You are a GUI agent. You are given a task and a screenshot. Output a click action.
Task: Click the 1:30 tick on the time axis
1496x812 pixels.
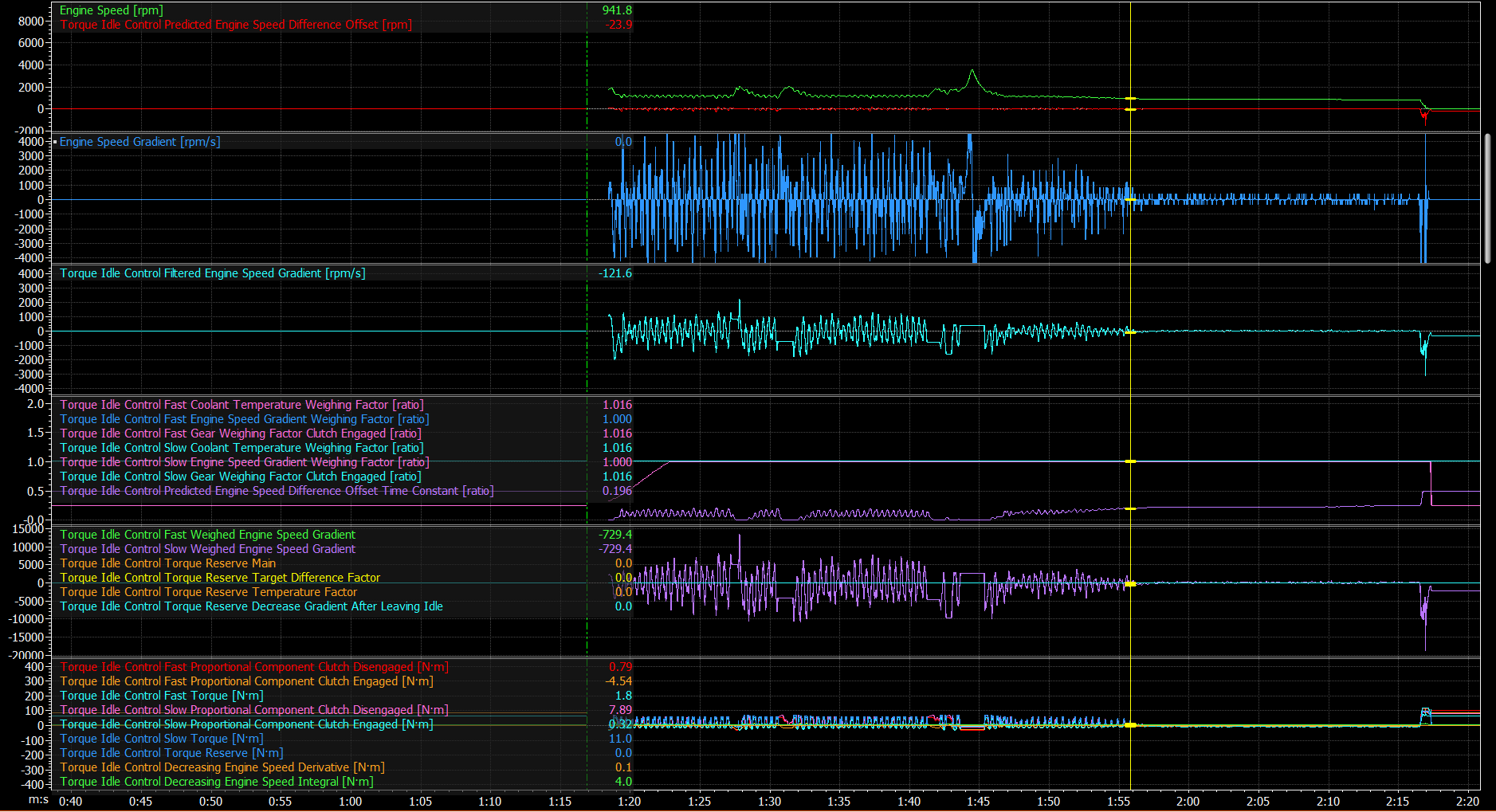769,801
